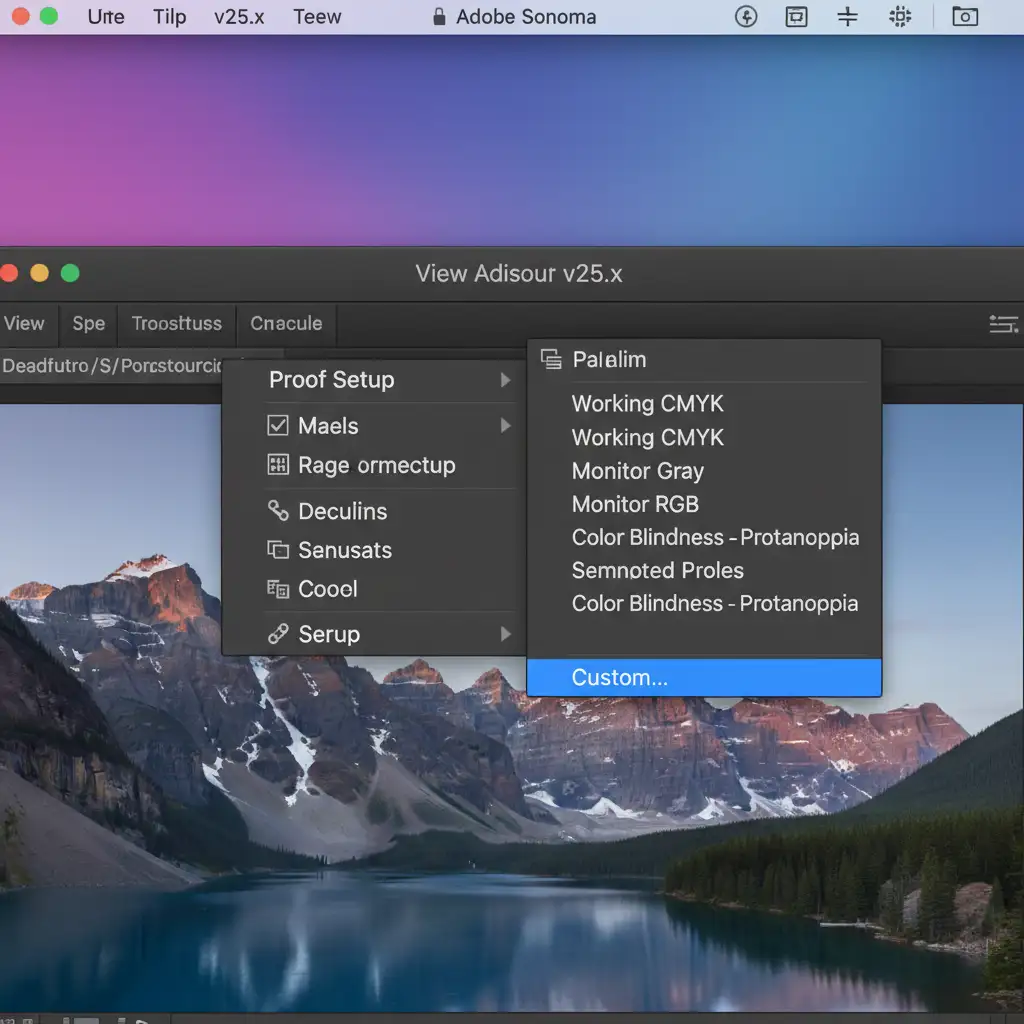
Task: Choose Monitor RGB proof option
Action: click(635, 504)
